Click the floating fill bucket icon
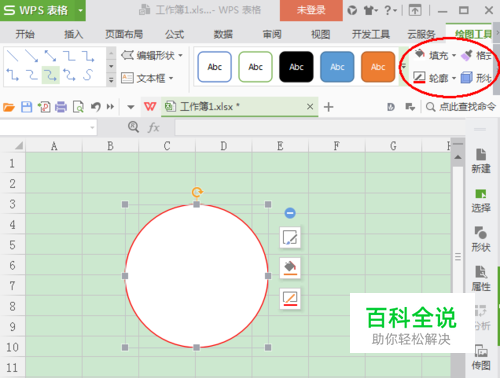This screenshot has width=500, height=378. (290, 268)
